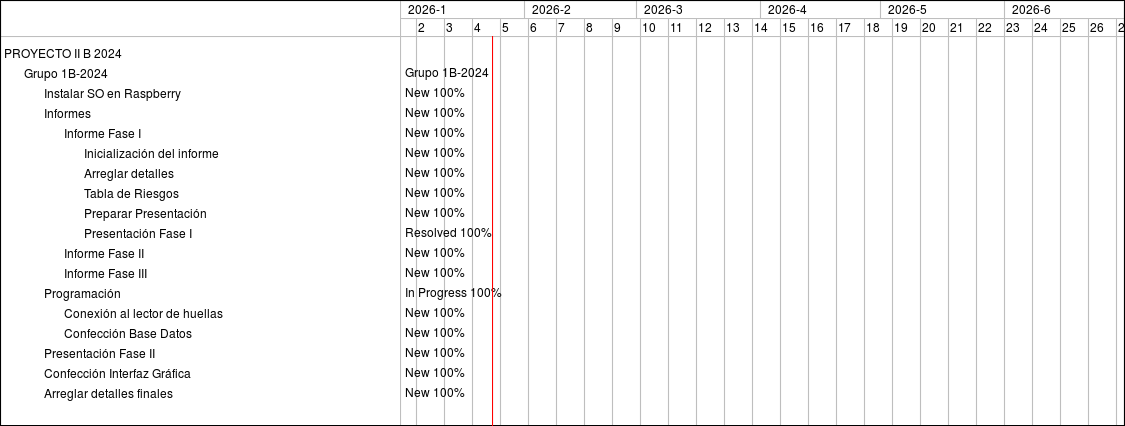Select the Informe Fase III row
1125x426 pixels.
point(106,274)
